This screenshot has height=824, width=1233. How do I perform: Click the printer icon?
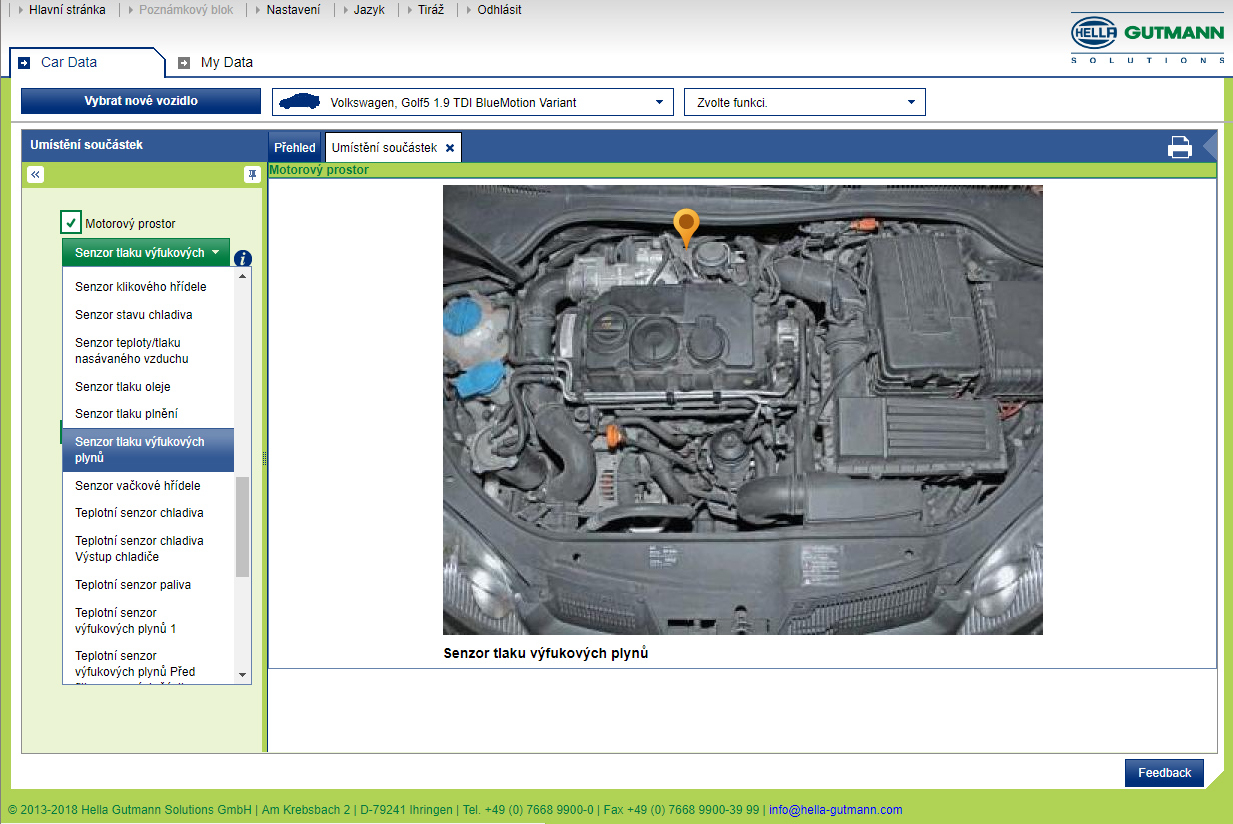tap(1180, 147)
